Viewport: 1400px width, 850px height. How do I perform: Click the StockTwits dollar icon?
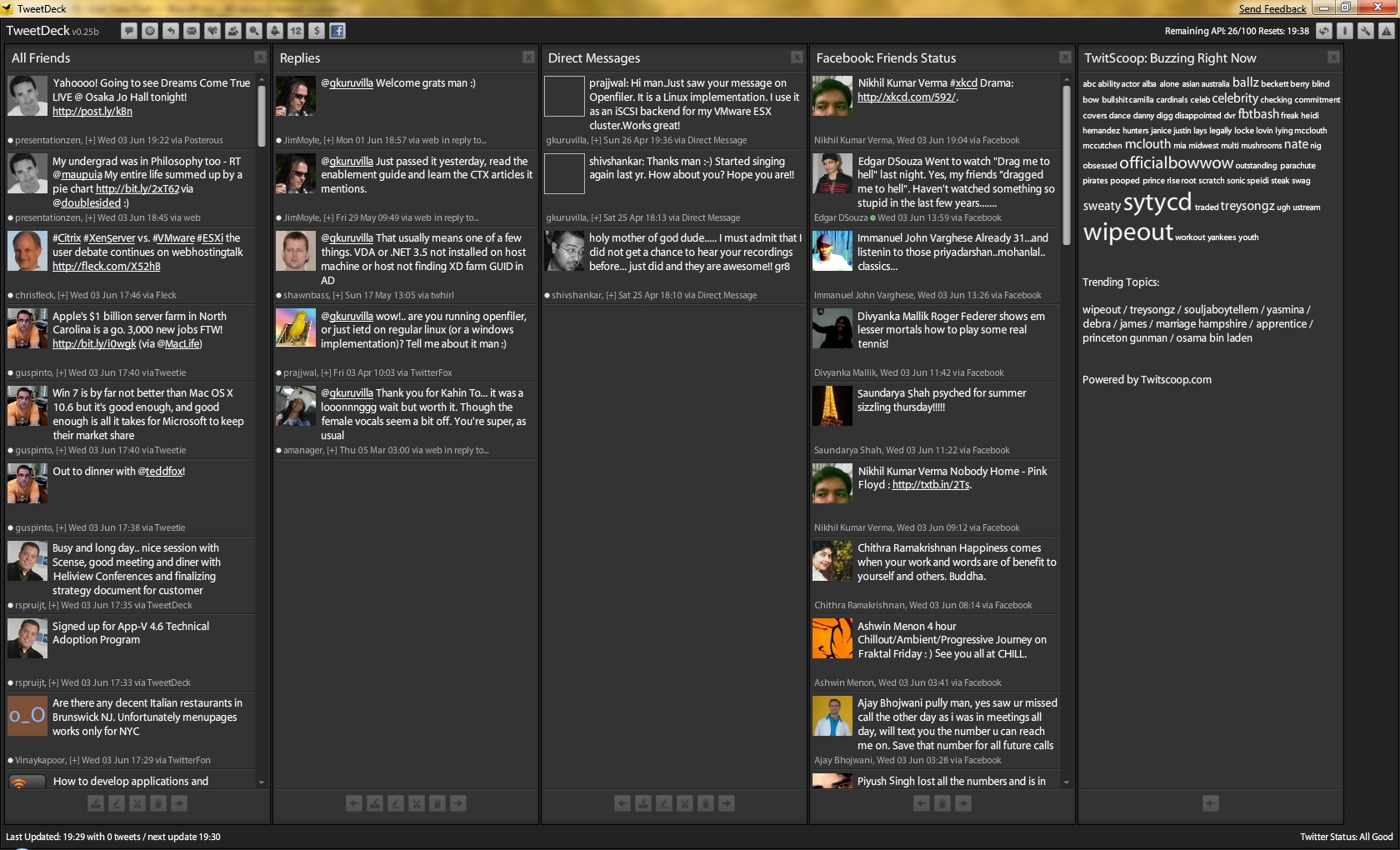click(x=317, y=31)
